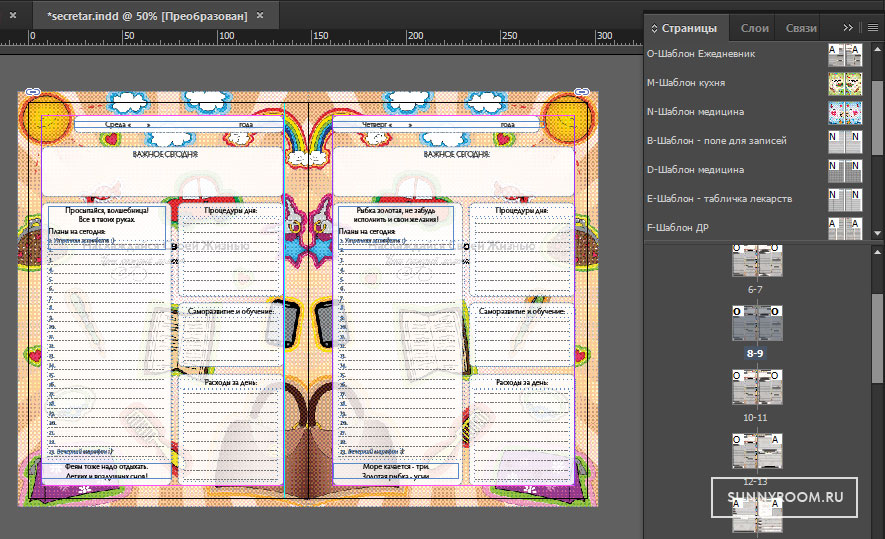This screenshot has width=885, height=539.
Task: Switch to the Слои tab
Action: pos(755,28)
